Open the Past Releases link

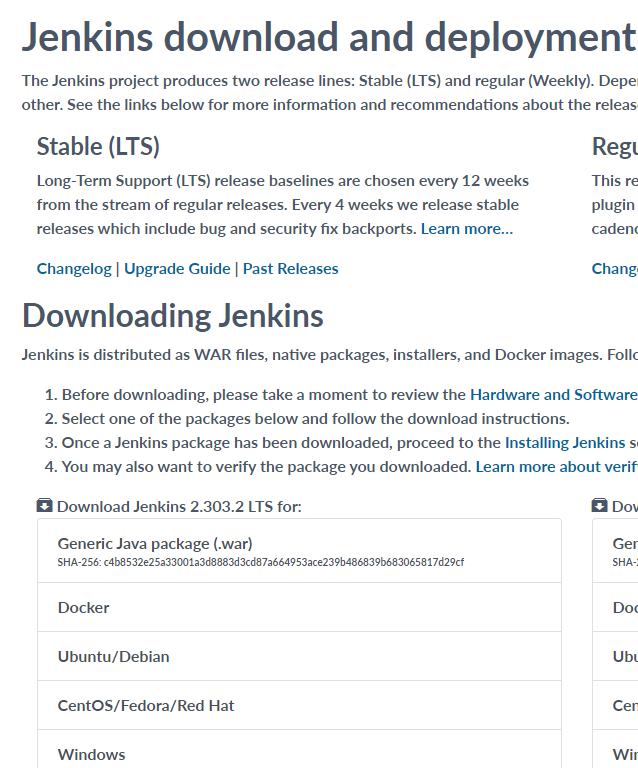290,269
